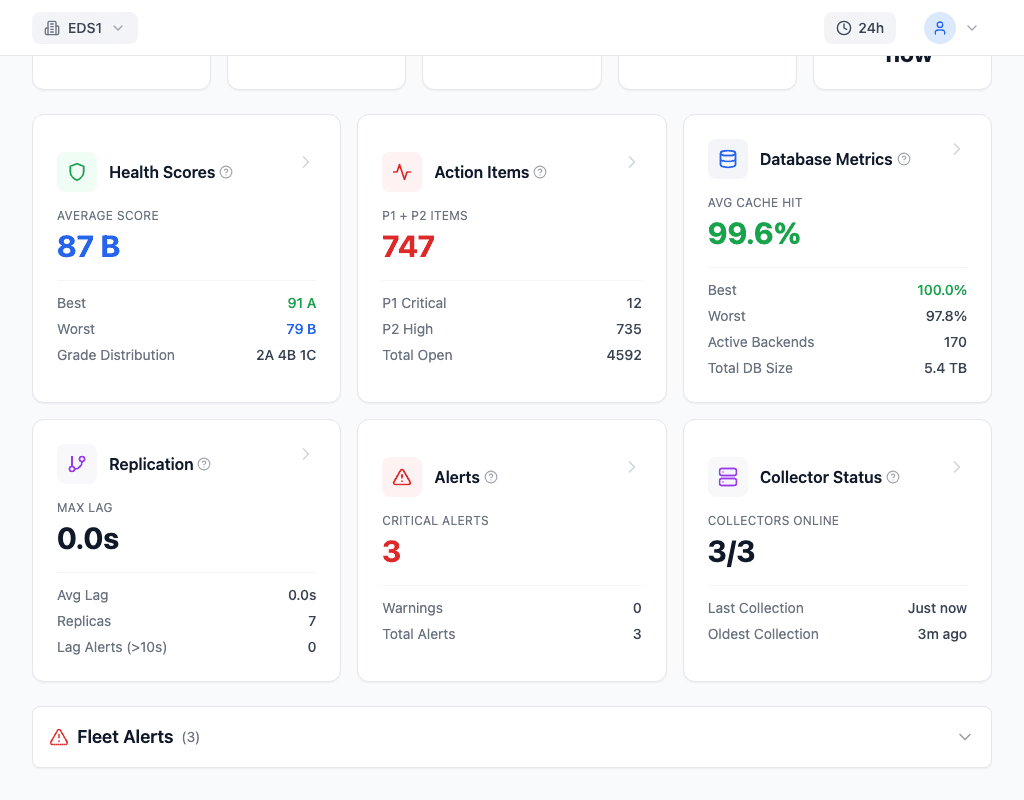Screen dimensions: 1024x800
Task: Click the Fleet Alerts warning icon
Action: [59, 737]
